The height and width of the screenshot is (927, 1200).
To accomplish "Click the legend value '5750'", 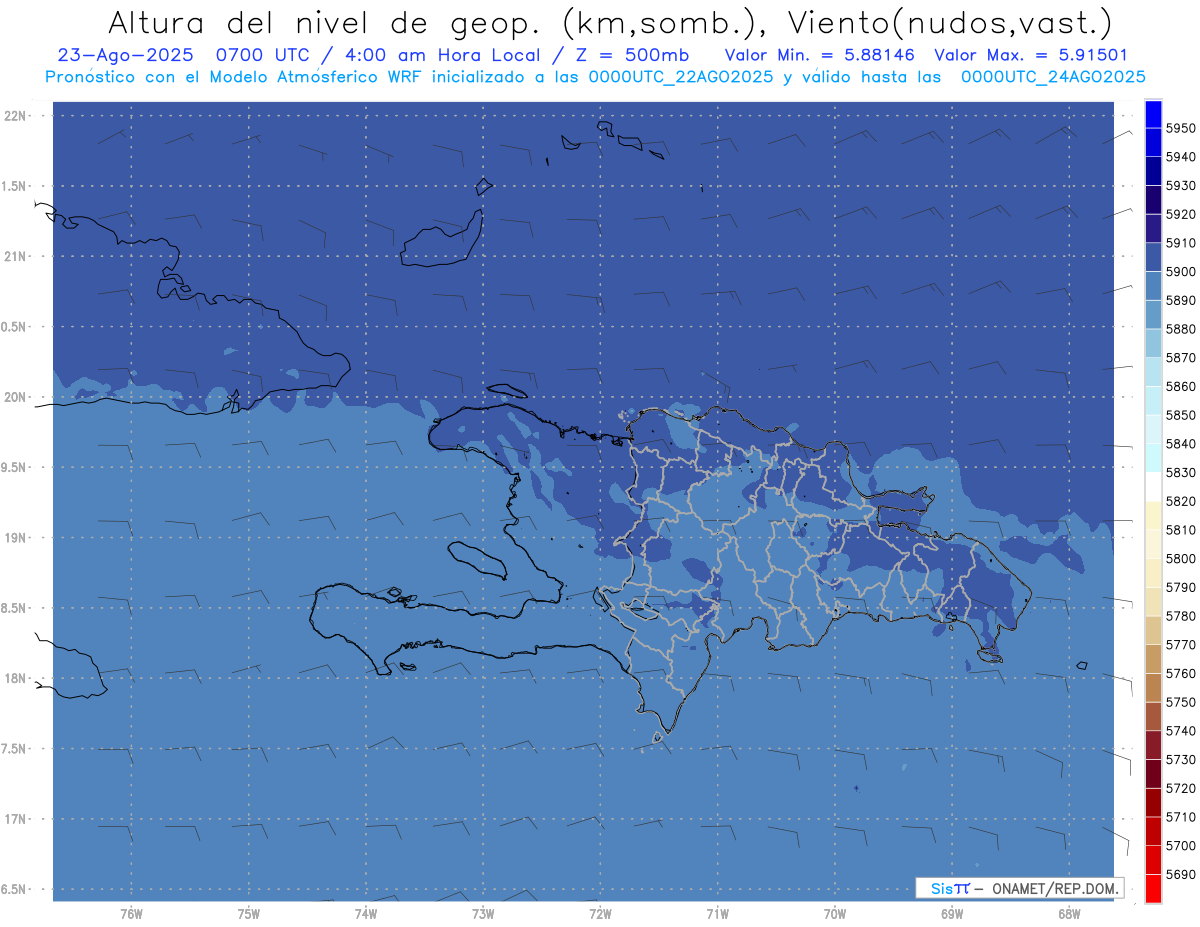I will tap(1180, 702).
